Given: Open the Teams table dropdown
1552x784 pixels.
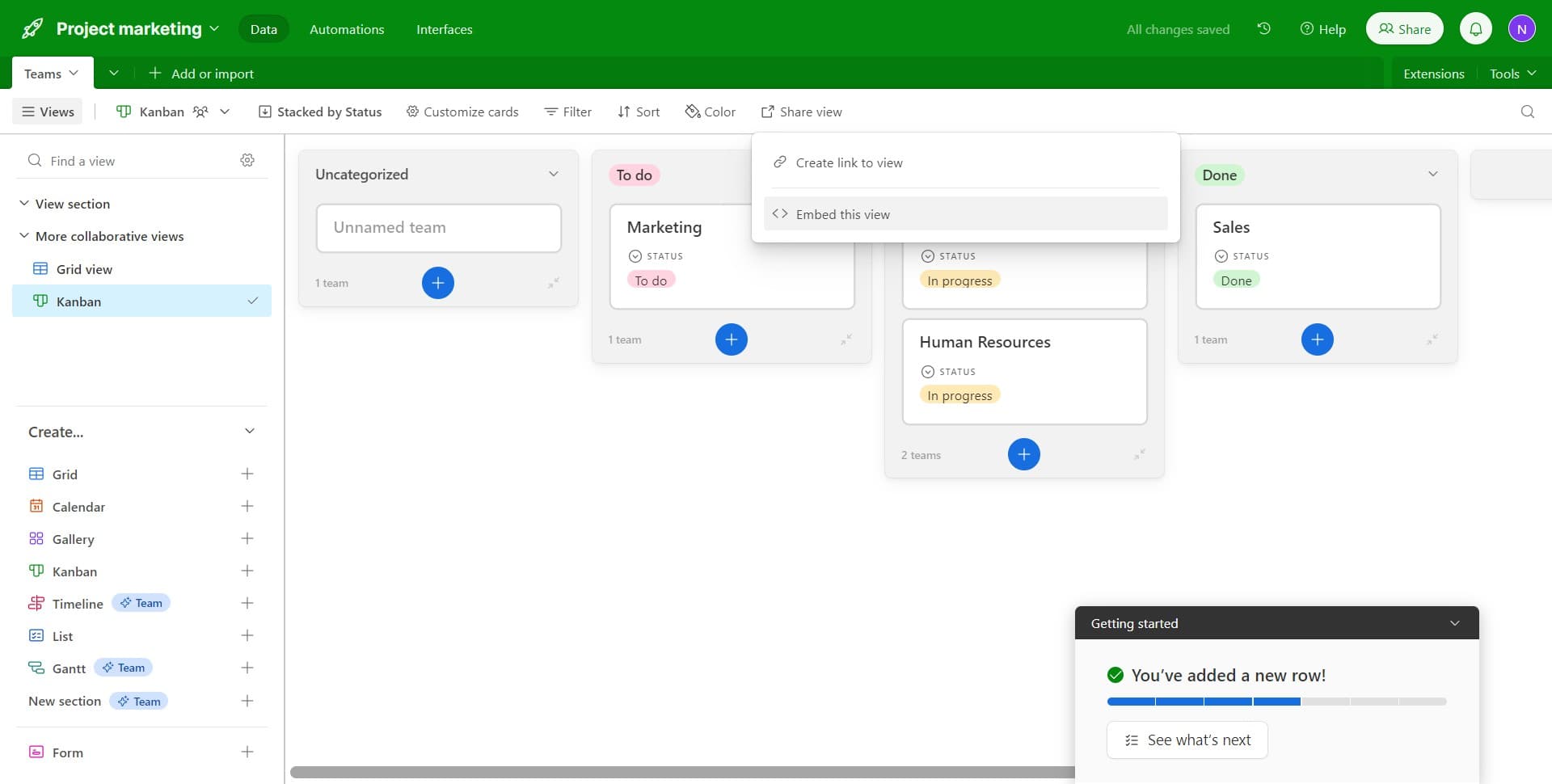Looking at the screenshot, I should tap(51, 73).
